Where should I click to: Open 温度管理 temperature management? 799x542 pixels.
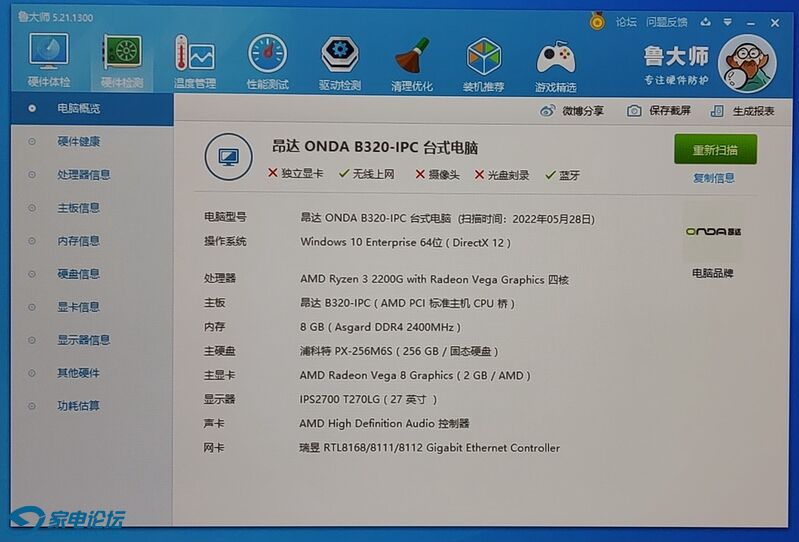coord(195,61)
